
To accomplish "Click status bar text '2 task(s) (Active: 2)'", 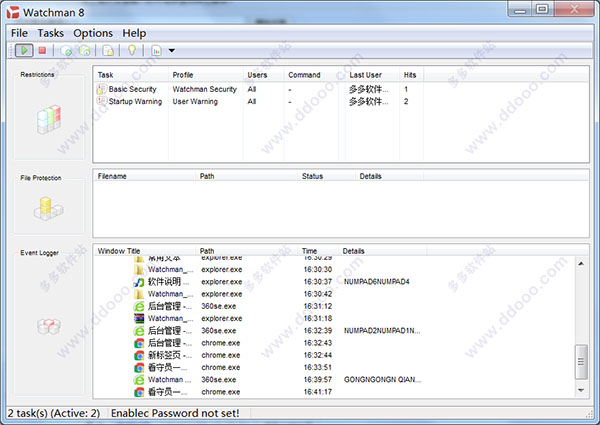I will point(54,414).
